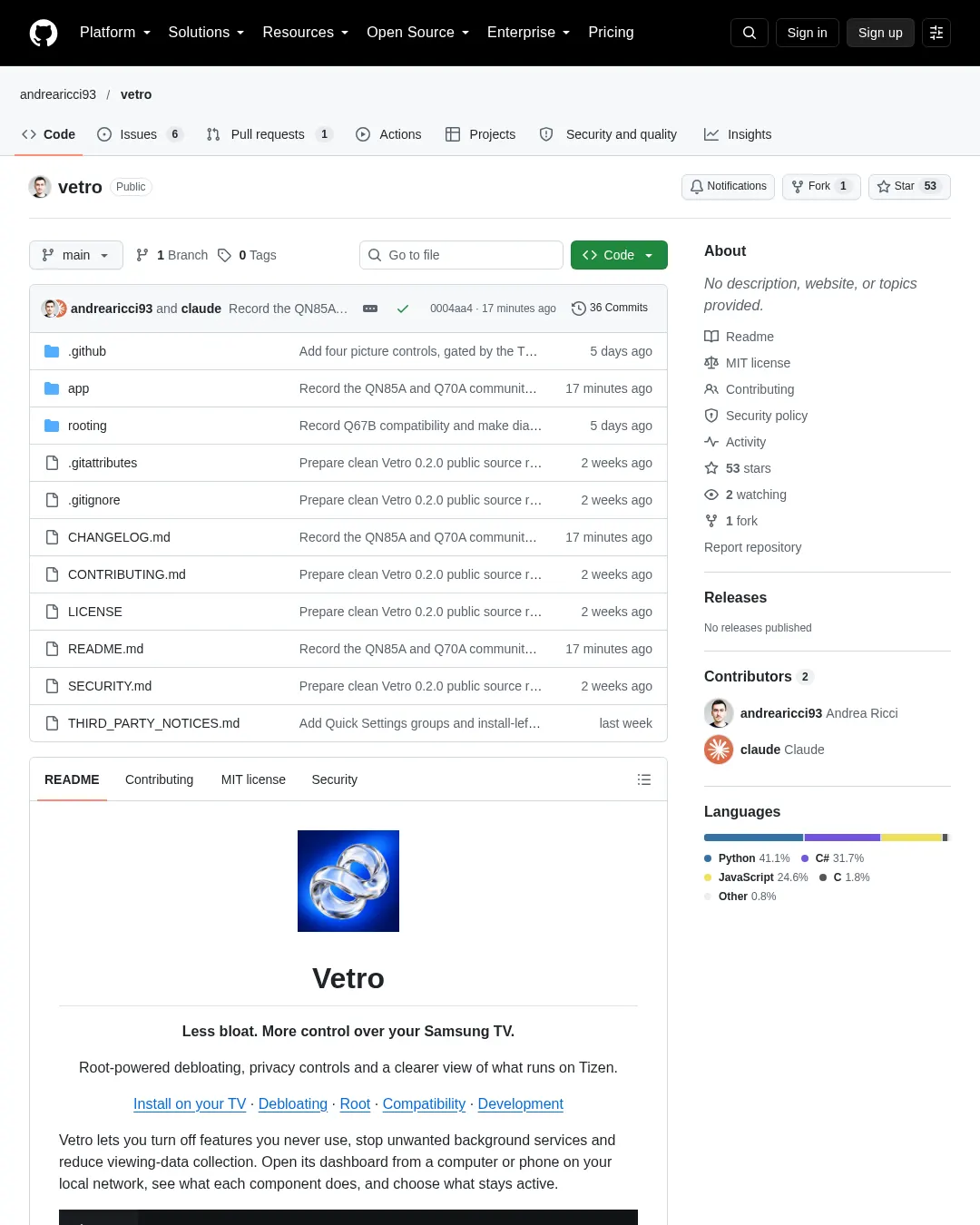Open the Projects tab

point(480,134)
